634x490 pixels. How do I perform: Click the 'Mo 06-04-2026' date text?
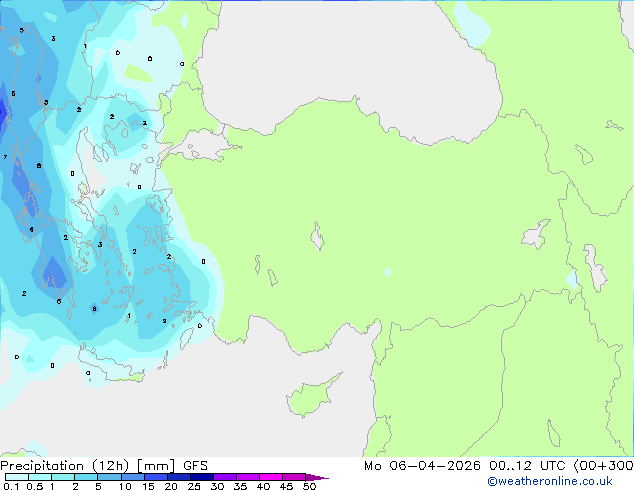point(422,466)
